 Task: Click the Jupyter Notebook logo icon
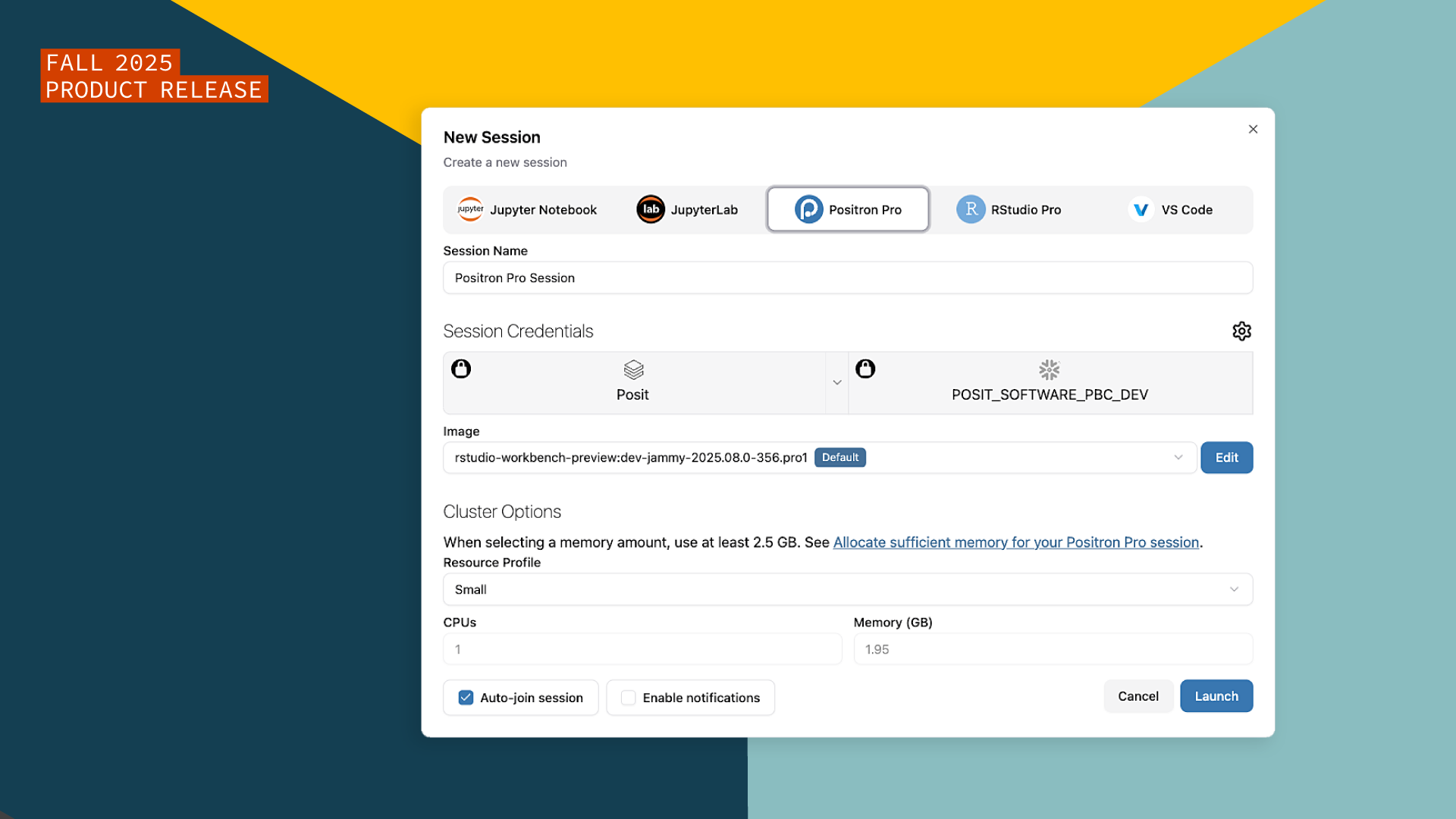point(470,209)
